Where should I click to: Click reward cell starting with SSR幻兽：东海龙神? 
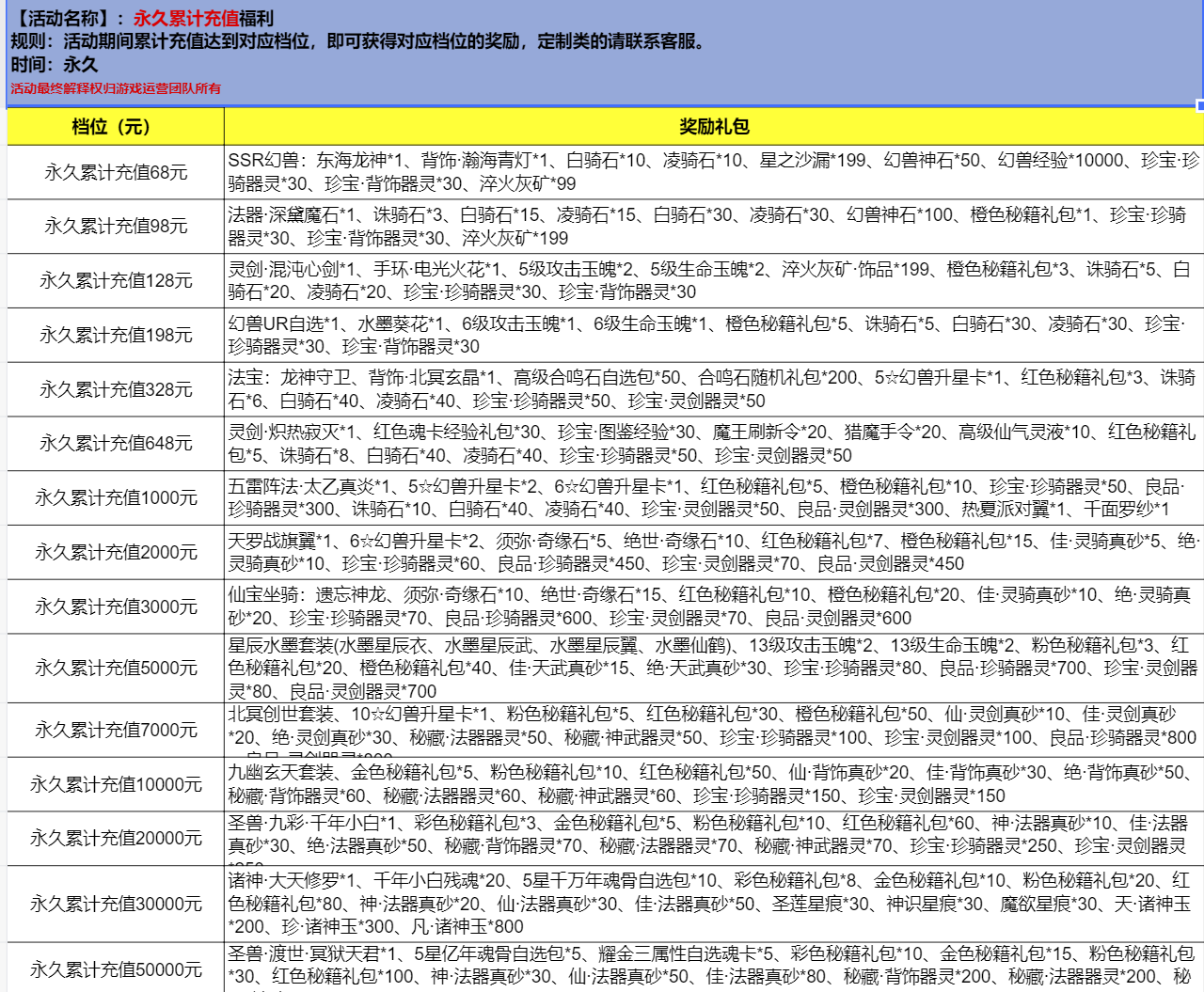click(713, 172)
